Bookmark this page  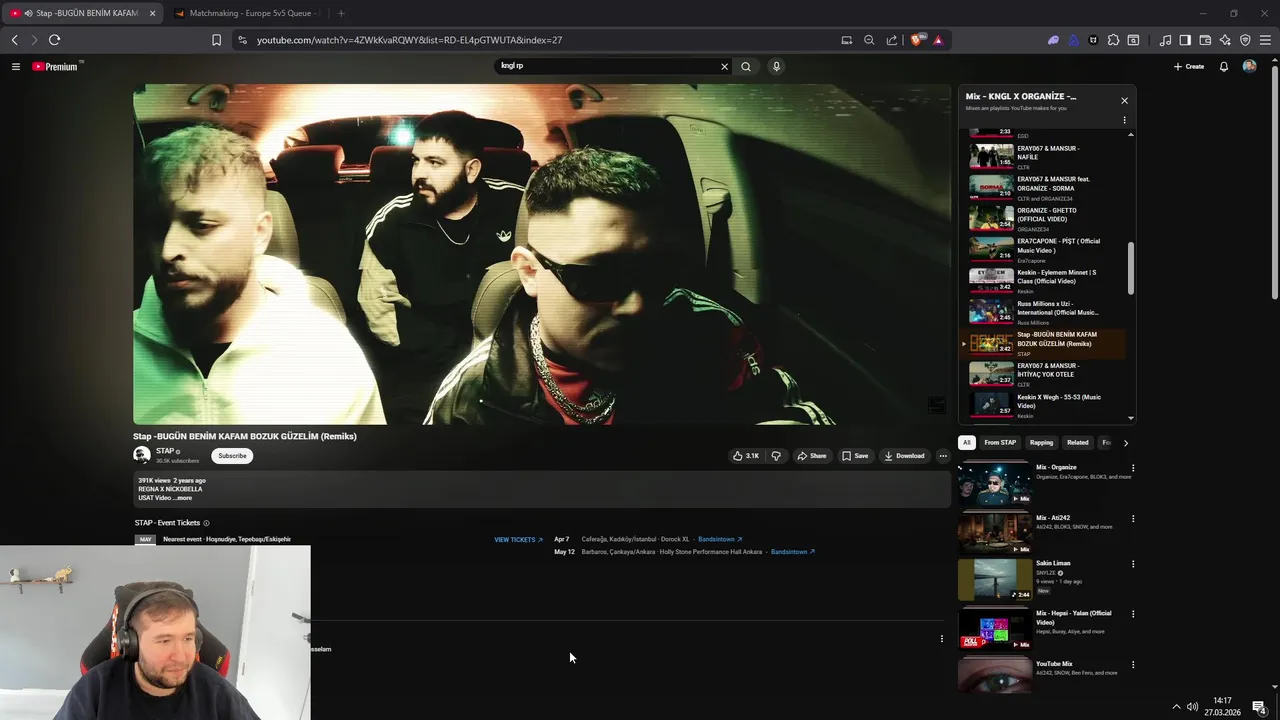tap(216, 40)
